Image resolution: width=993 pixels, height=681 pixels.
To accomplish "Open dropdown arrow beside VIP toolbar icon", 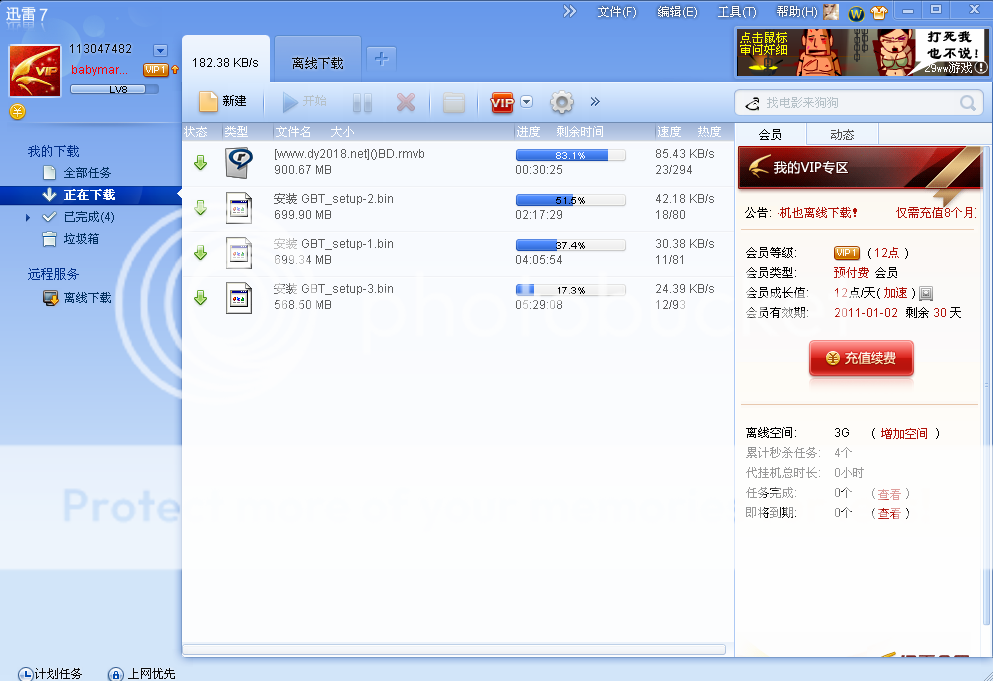I will [x=527, y=102].
